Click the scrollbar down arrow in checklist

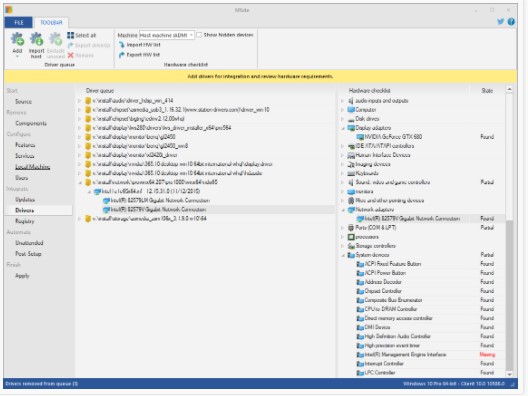[x=509, y=374]
